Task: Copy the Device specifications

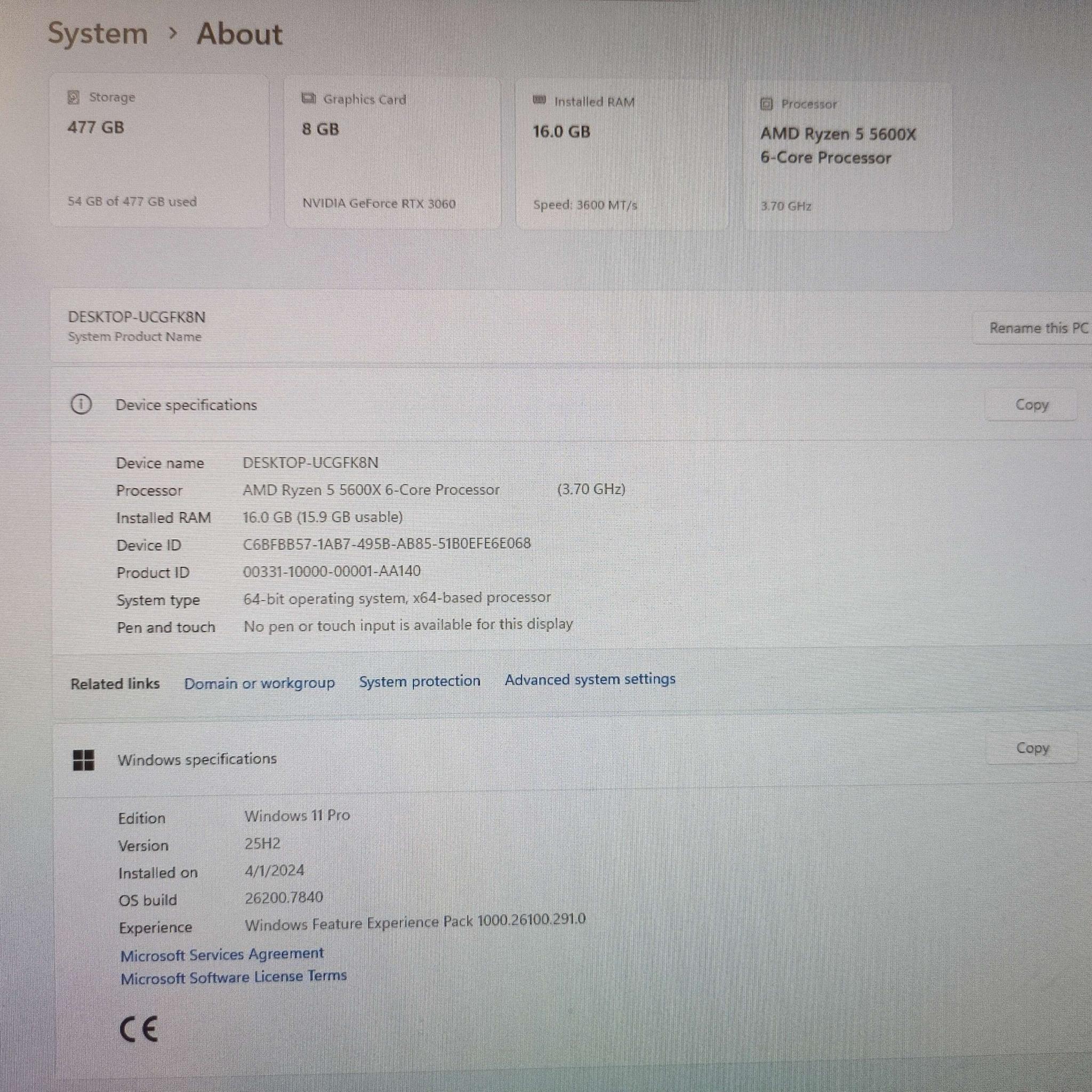Action: pyautogui.click(x=1032, y=405)
